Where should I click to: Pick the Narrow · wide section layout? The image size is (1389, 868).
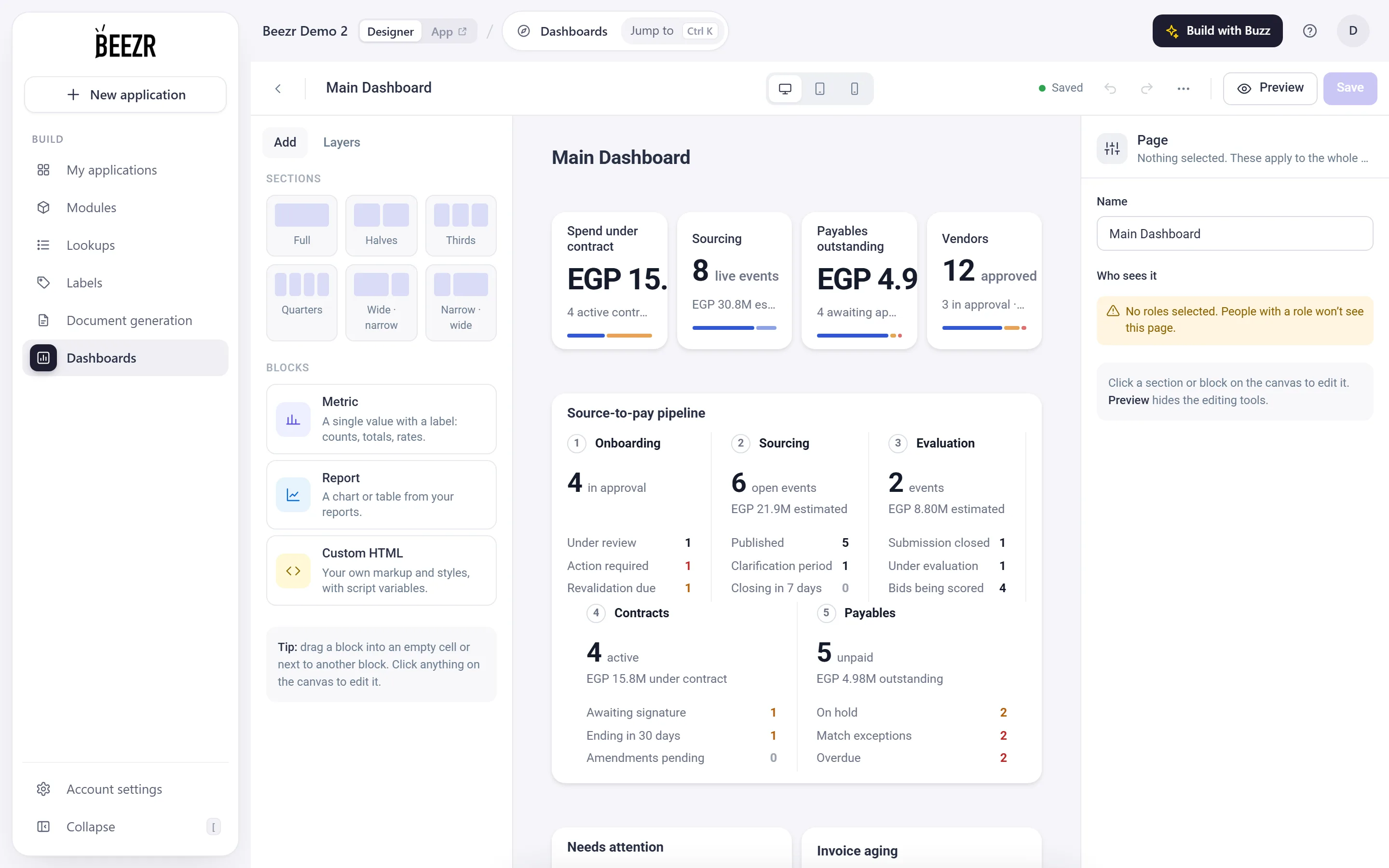pos(460,302)
